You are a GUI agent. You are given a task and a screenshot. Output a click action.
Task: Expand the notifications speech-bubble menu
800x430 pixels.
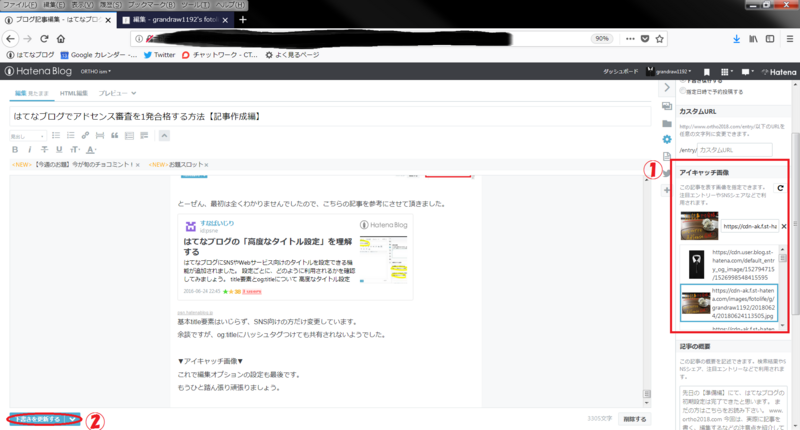[747, 72]
